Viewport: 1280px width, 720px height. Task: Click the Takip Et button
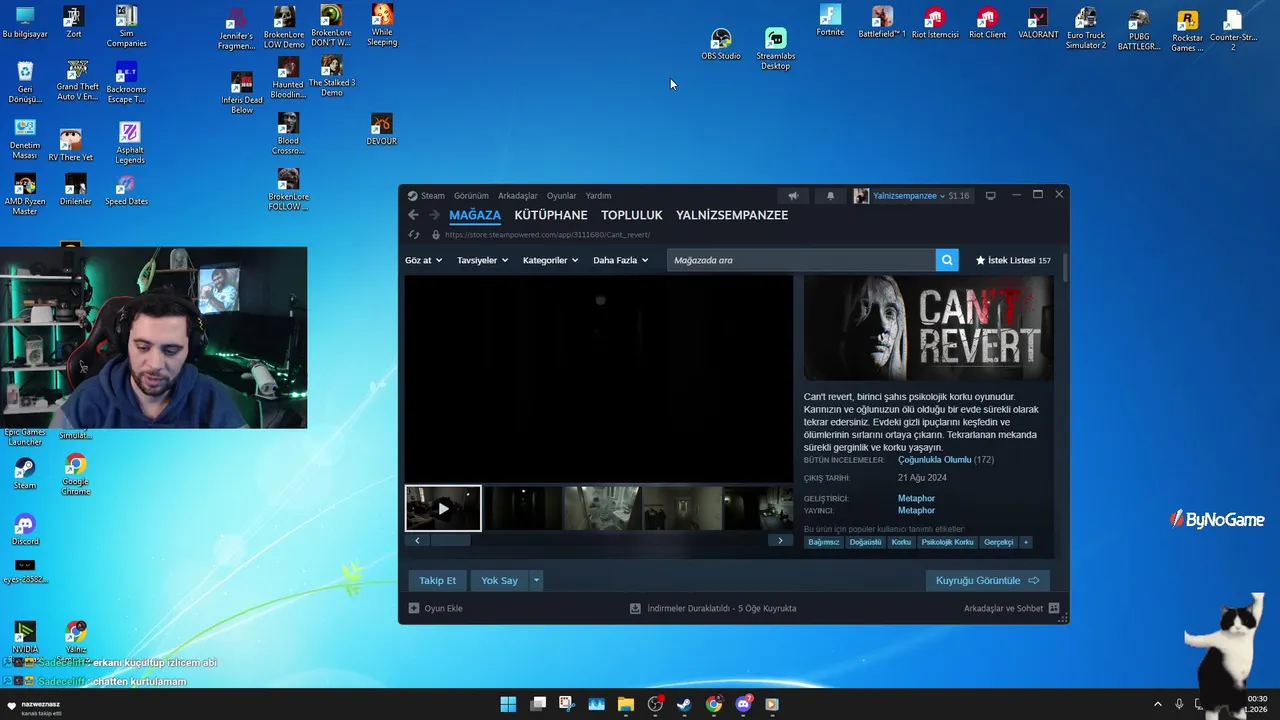[437, 580]
